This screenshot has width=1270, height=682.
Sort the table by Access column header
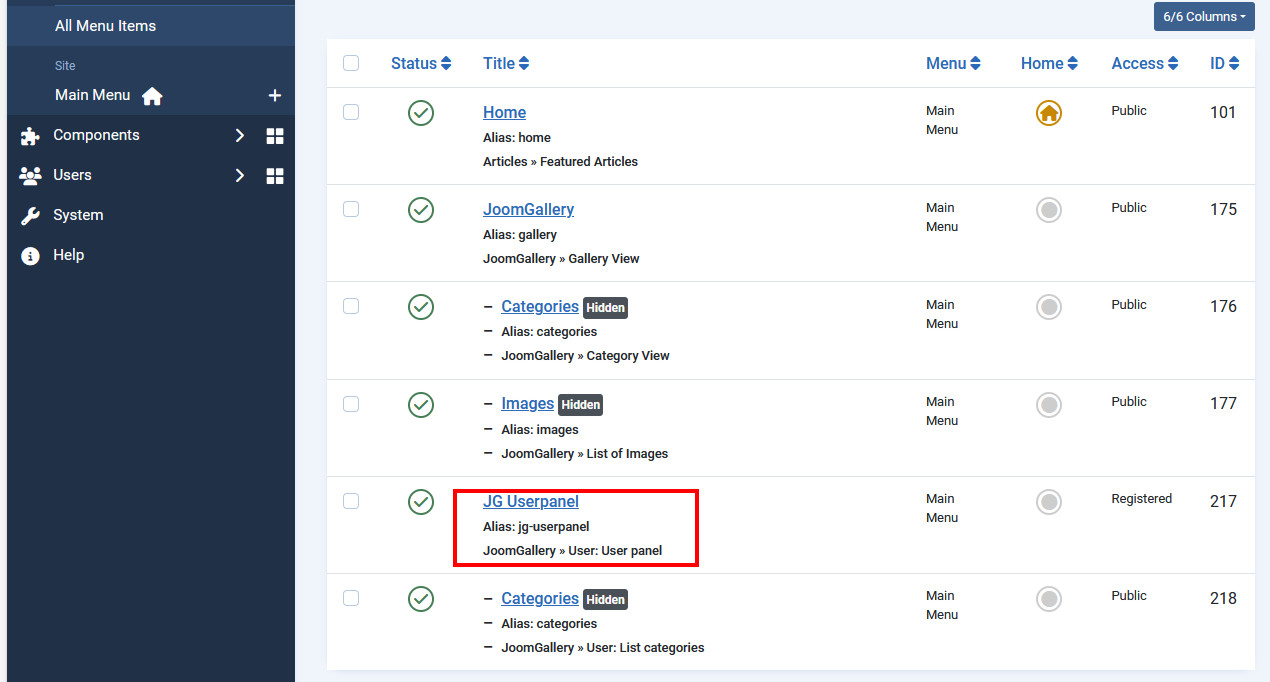1146,63
